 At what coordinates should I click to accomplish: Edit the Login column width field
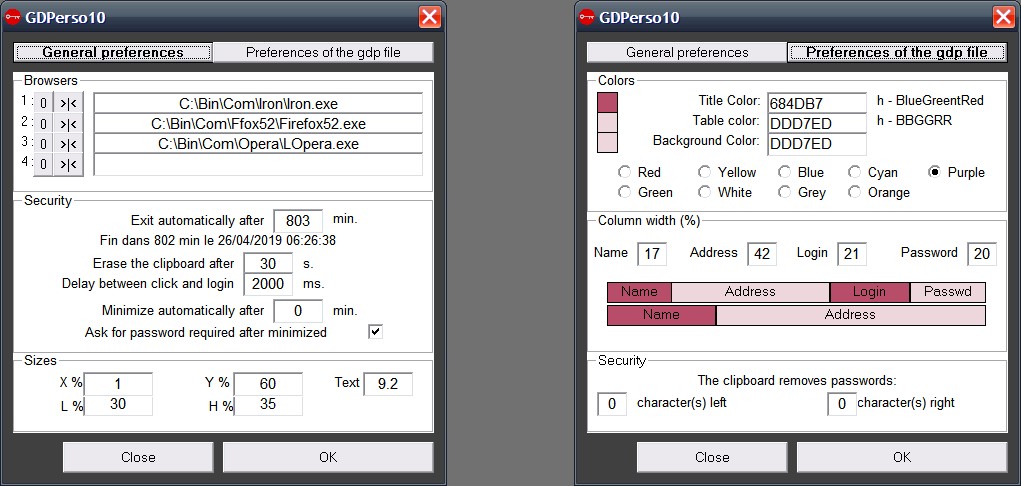852,254
